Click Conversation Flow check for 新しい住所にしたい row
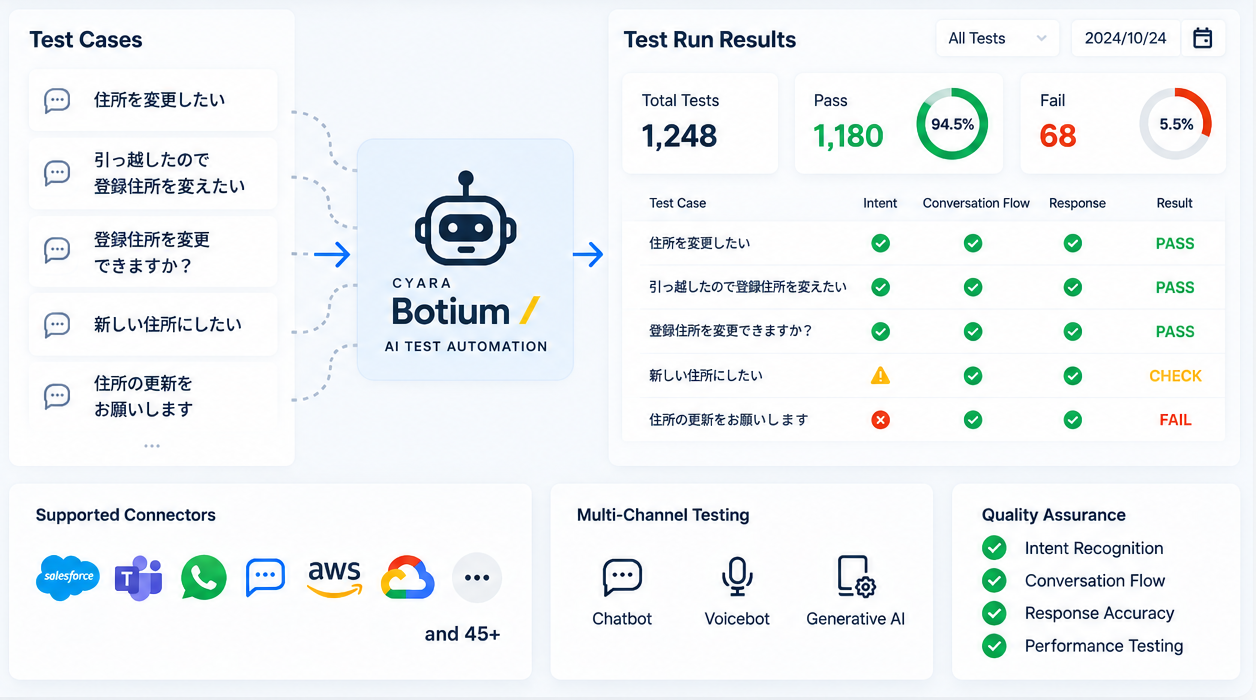Image resolution: width=1256 pixels, height=700 pixels. [x=972, y=376]
